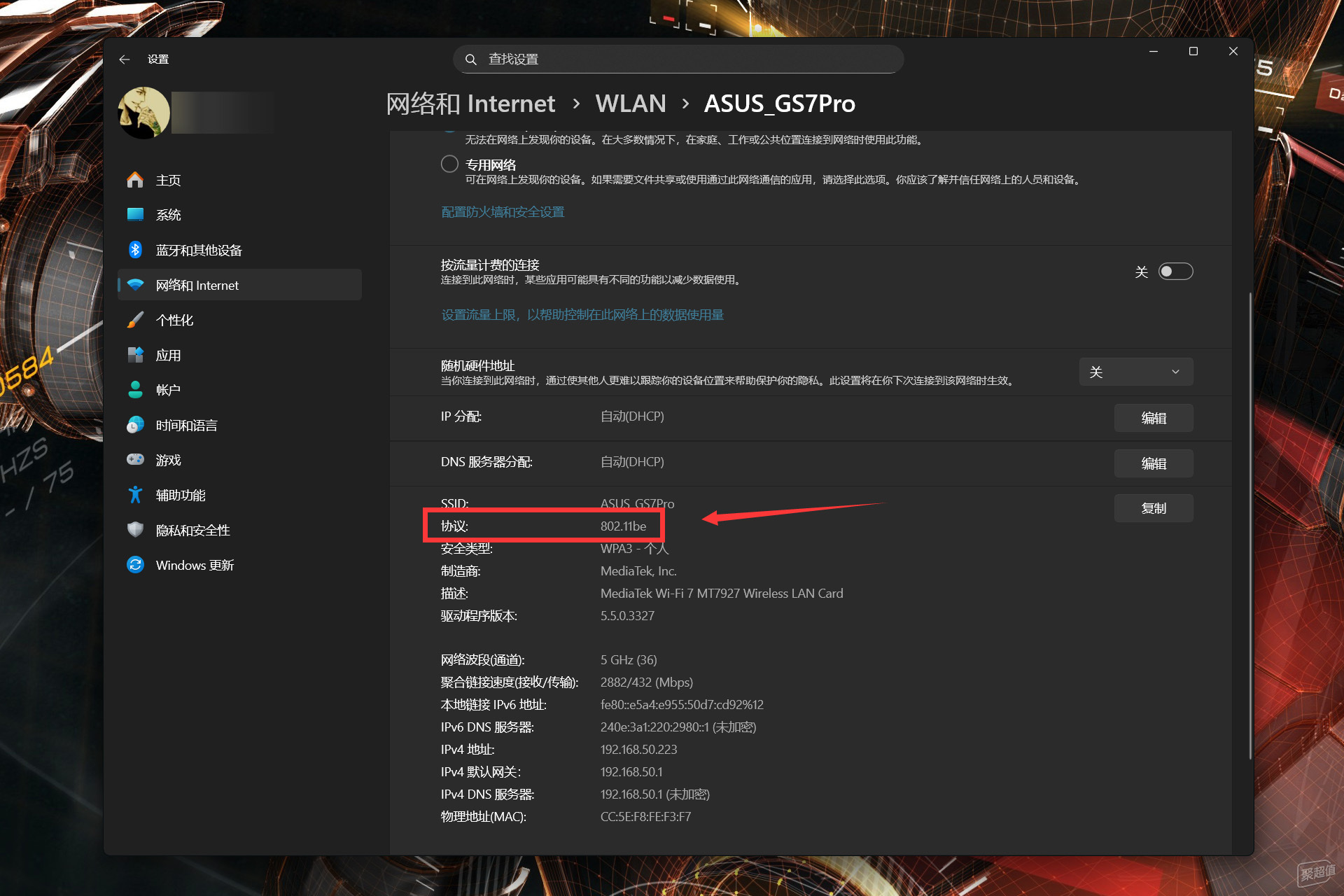Open the 蓝牙和其他设备 Bluetooth icon
Image resolution: width=1344 pixels, height=896 pixels.
click(135, 250)
